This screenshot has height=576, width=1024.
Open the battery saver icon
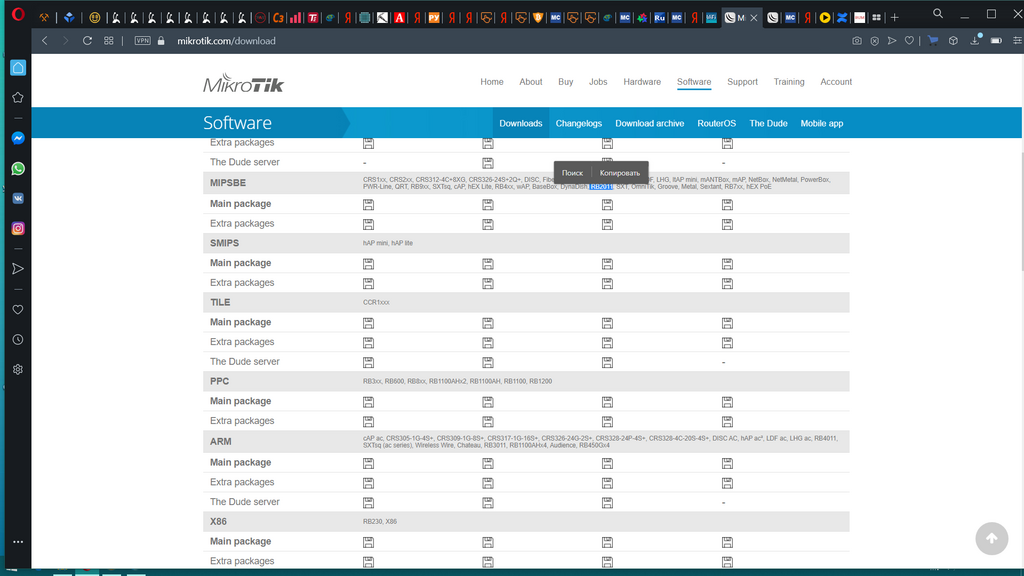coord(996,40)
